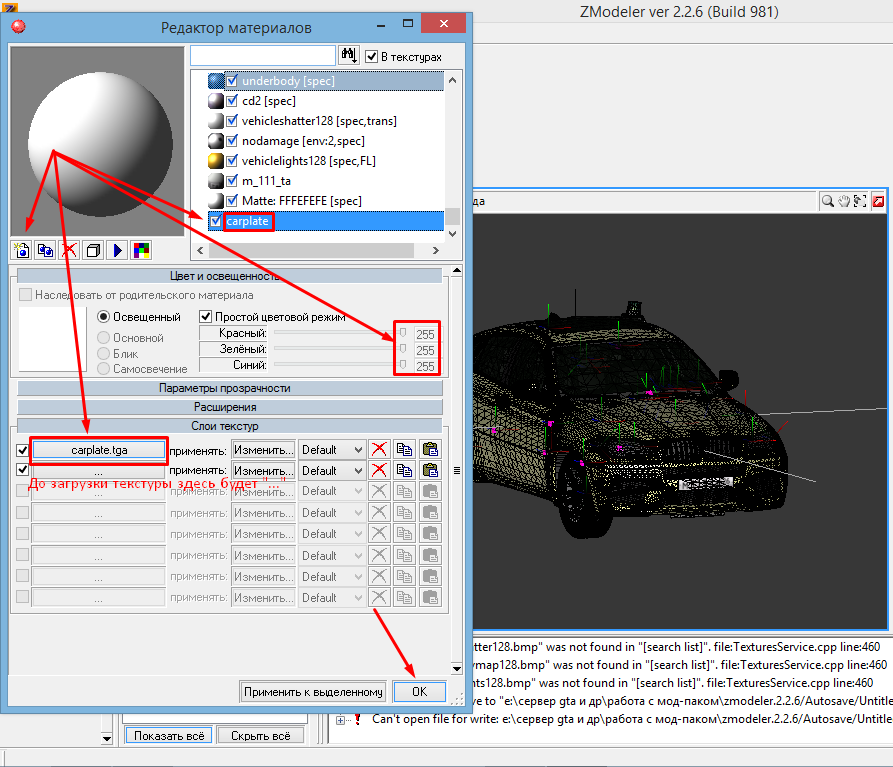The height and width of the screenshot is (767, 893).
Task: Expand the 'Параметры прозрачности' section
Action: (x=229, y=388)
